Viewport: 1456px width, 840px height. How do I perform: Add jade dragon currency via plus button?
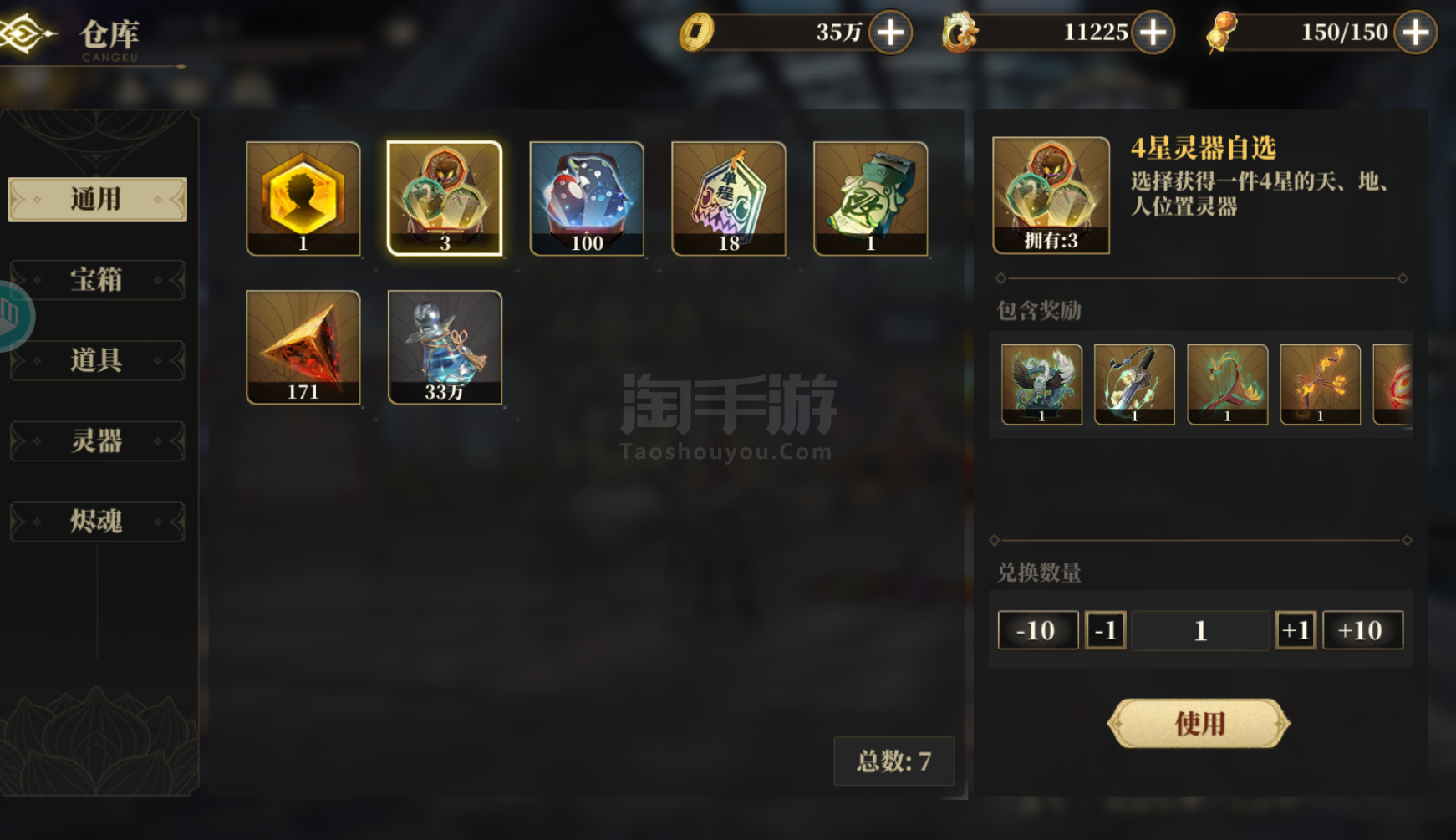[1153, 33]
